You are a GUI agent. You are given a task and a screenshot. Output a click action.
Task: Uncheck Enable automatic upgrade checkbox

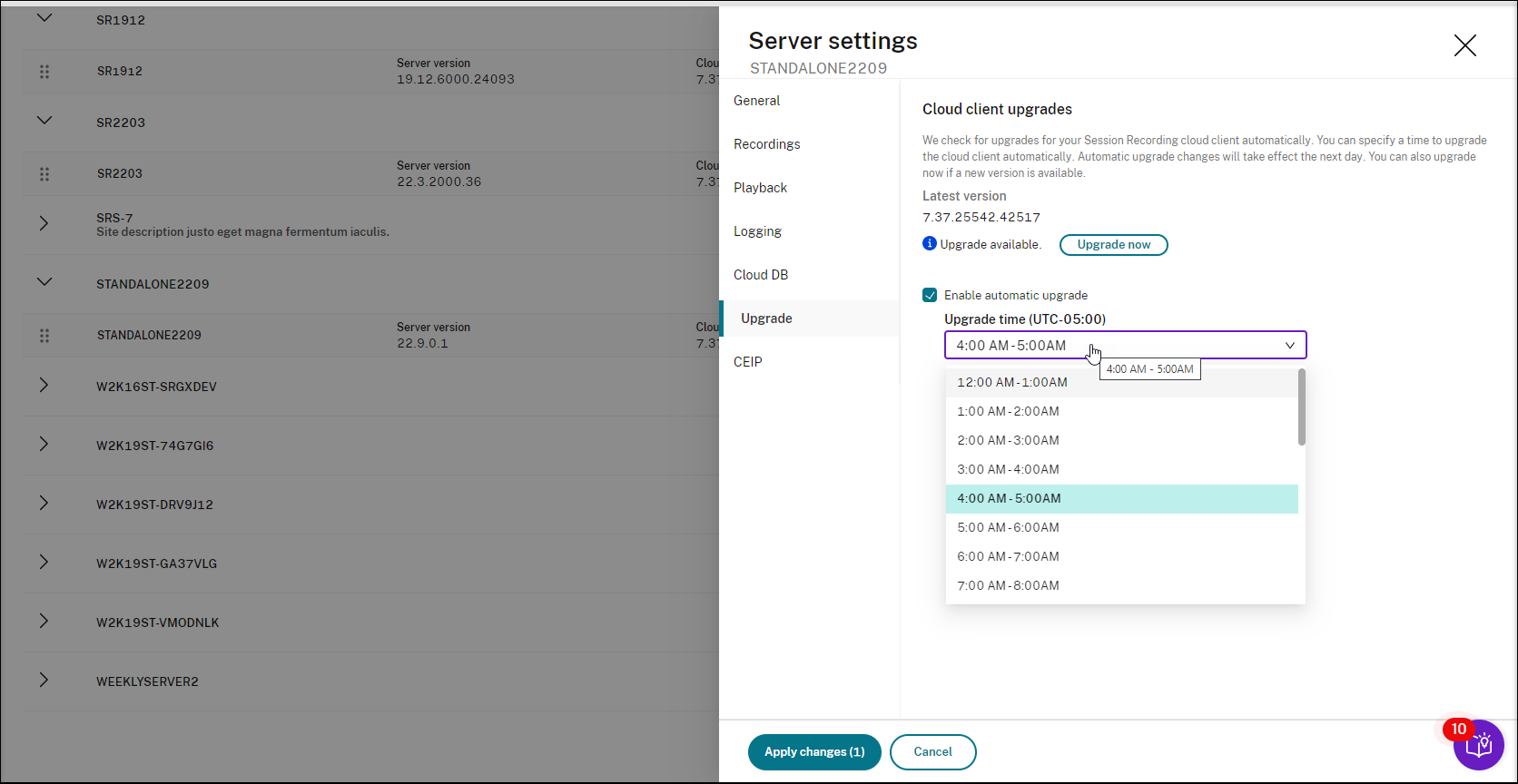[x=930, y=295]
